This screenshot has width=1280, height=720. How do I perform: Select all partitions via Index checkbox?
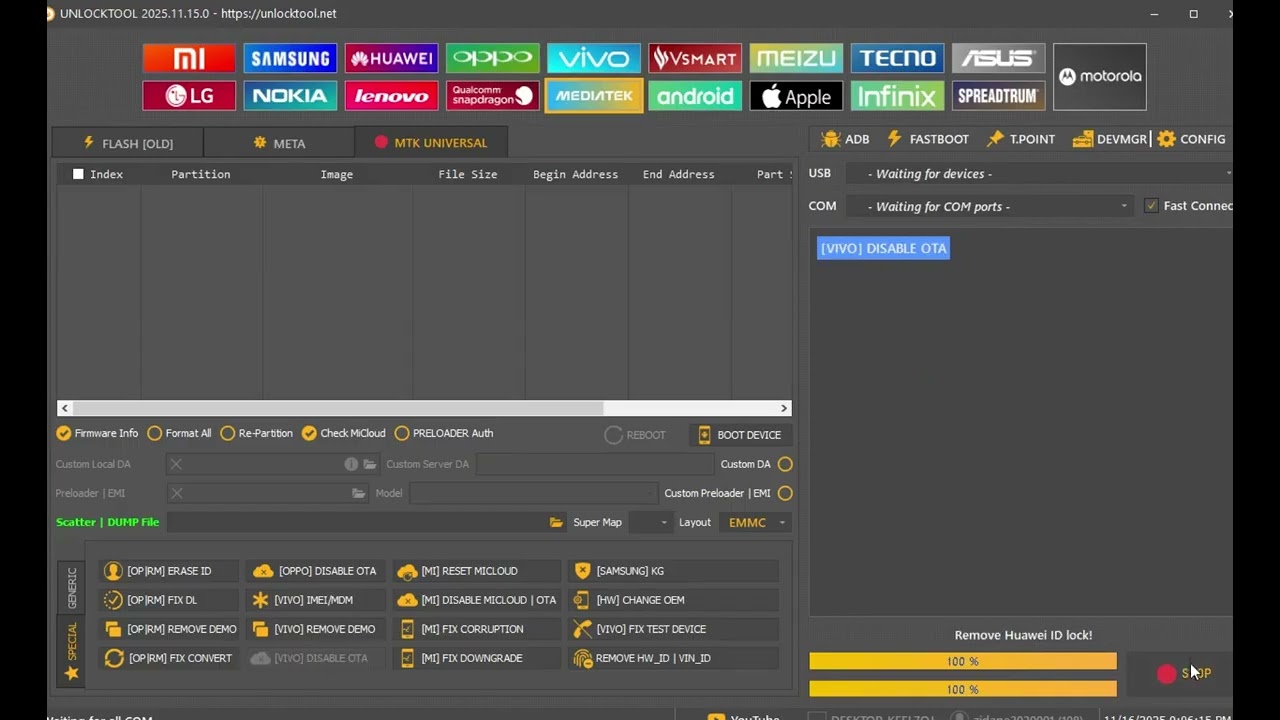click(78, 174)
